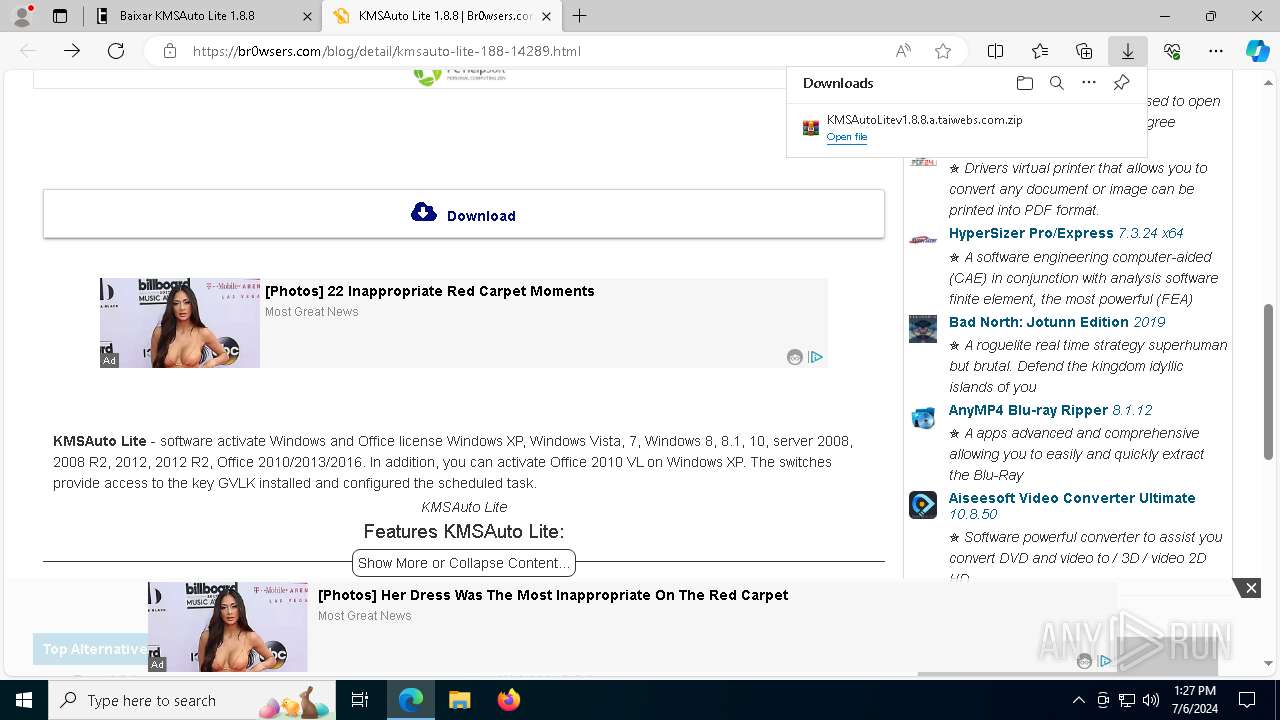Open Collections icon

[1084, 51]
